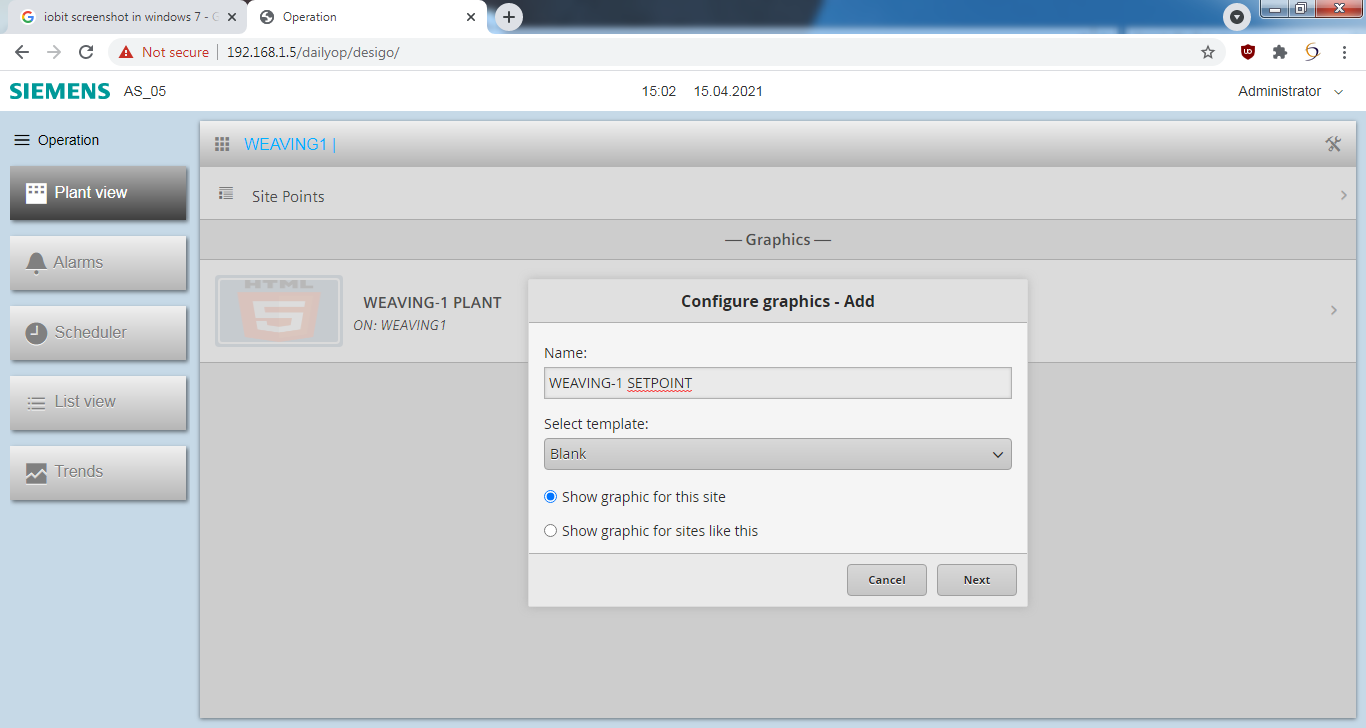Viewport: 1366px width, 728px height.
Task: Click the browser address bar URL
Action: point(313,52)
